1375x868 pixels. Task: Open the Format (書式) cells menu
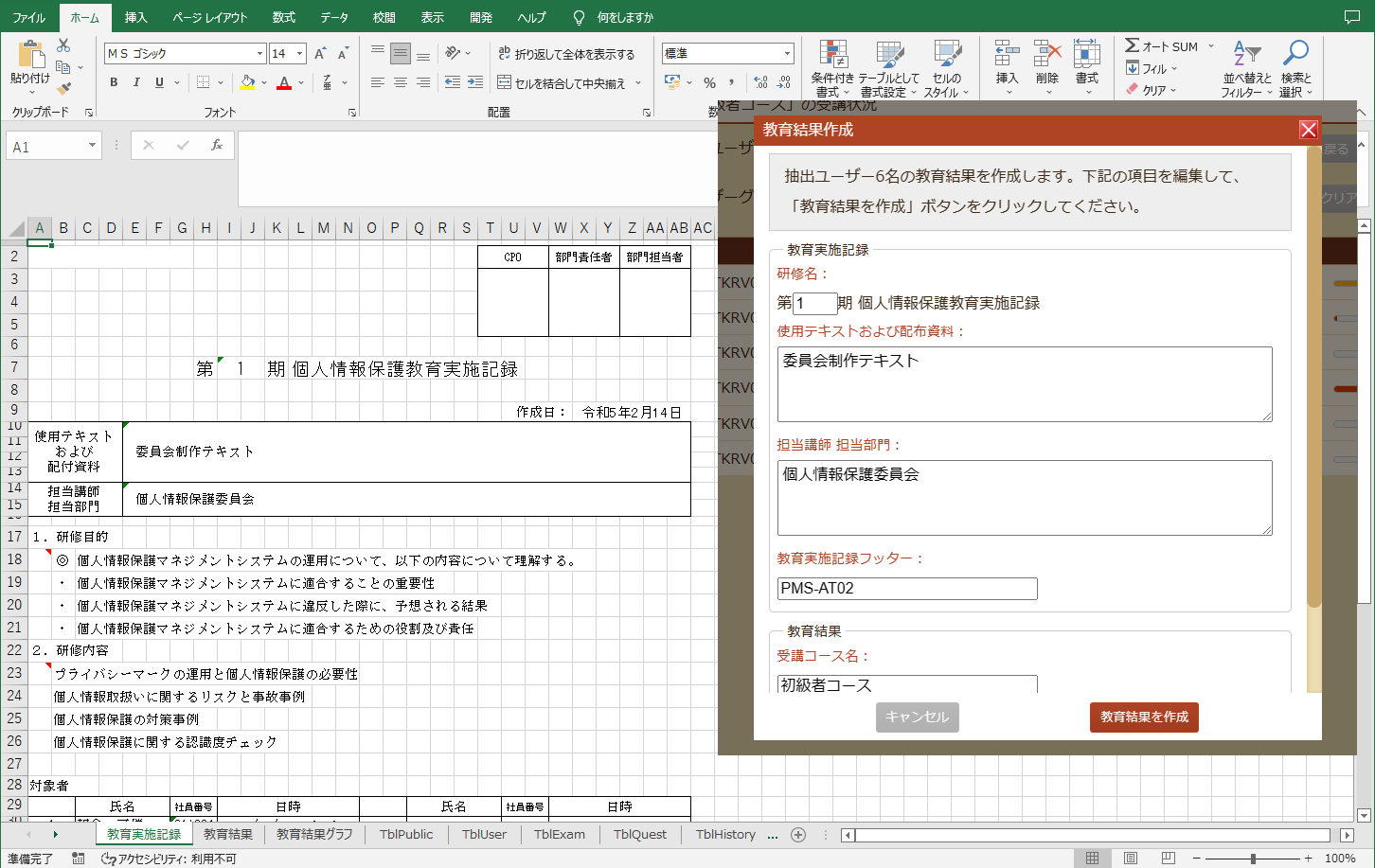click(1087, 67)
